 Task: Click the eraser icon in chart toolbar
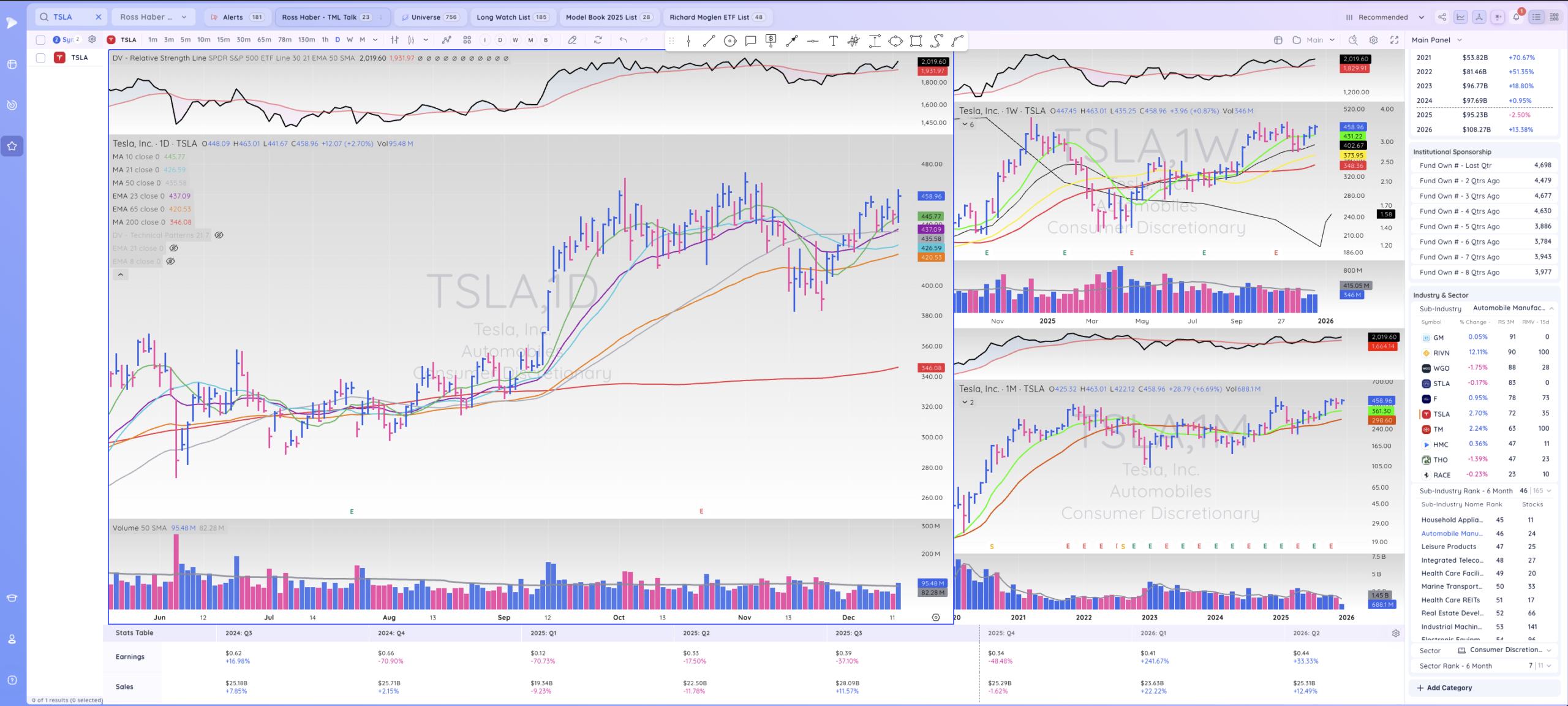572,40
